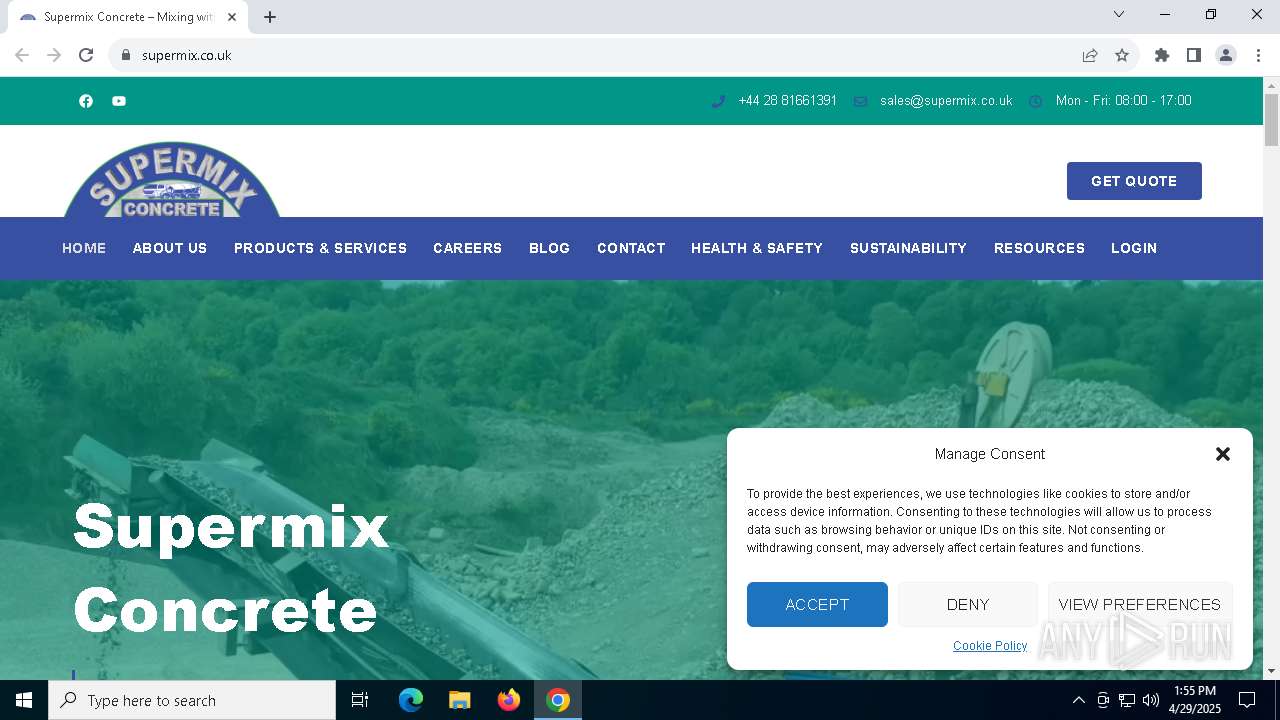Image resolution: width=1280 pixels, height=720 pixels.
Task: Open tab search dropdown arrow
Action: click(x=1119, y=14)
